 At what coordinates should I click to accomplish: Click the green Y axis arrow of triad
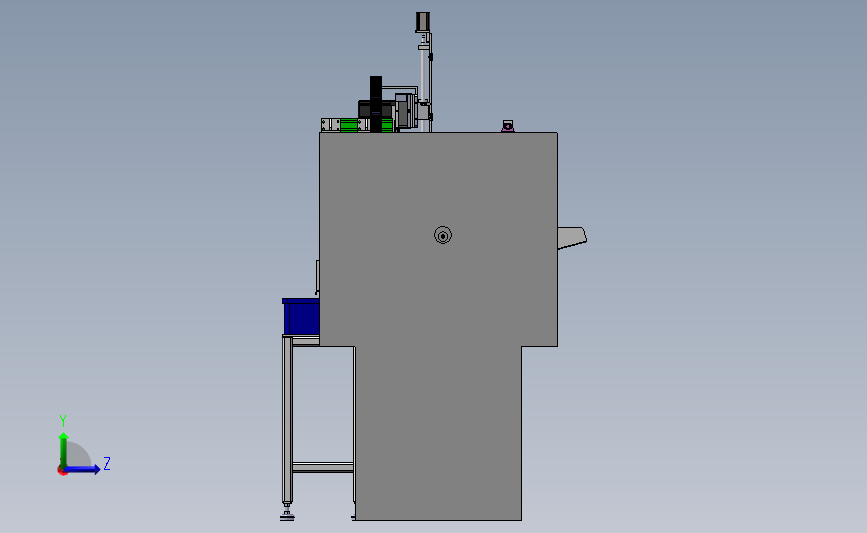(64, 450)
